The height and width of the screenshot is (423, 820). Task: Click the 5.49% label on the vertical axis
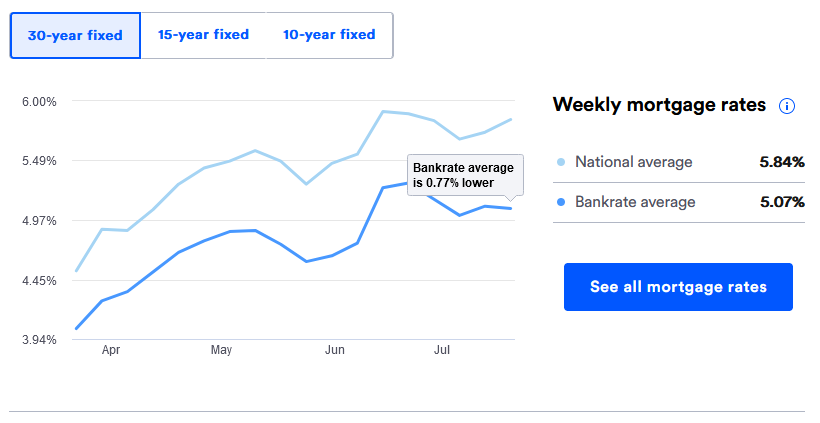[x=41, y=161]
